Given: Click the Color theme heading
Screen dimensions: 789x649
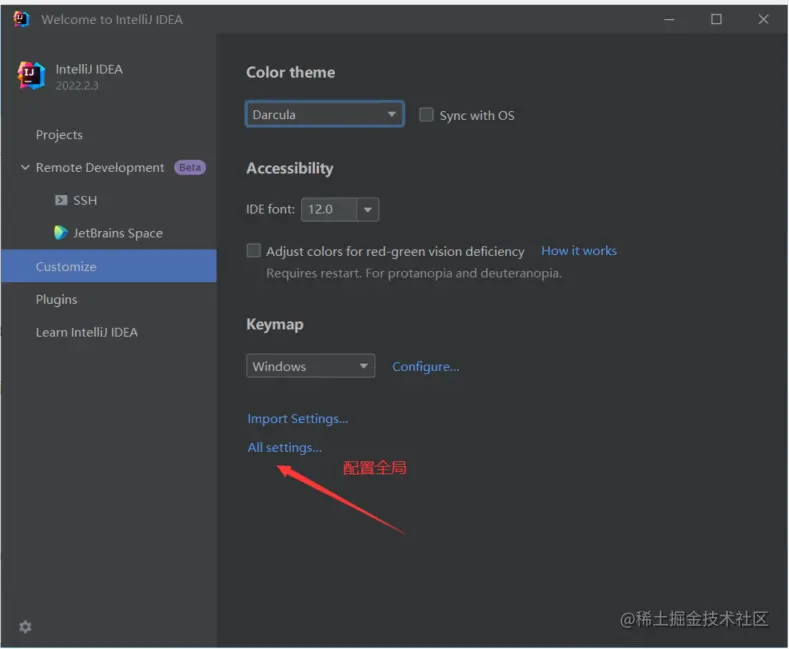Looking at the screenshot, I should tap(290, 72).
